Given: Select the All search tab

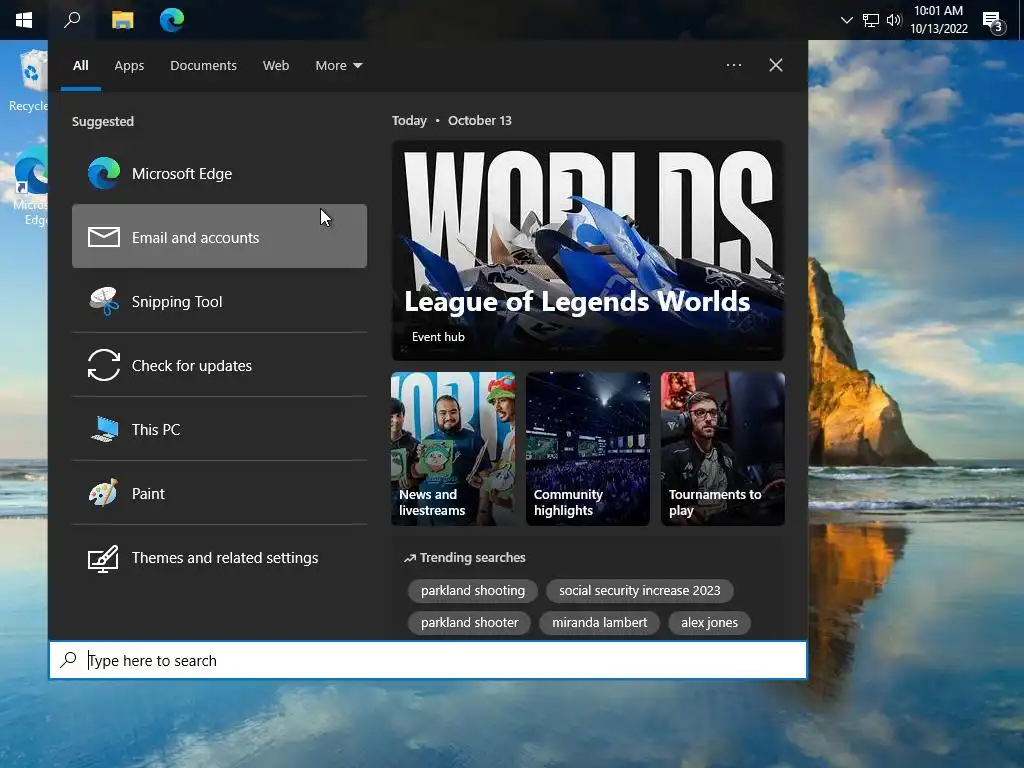Looking at the screenshot, I should tap(80, 65).
